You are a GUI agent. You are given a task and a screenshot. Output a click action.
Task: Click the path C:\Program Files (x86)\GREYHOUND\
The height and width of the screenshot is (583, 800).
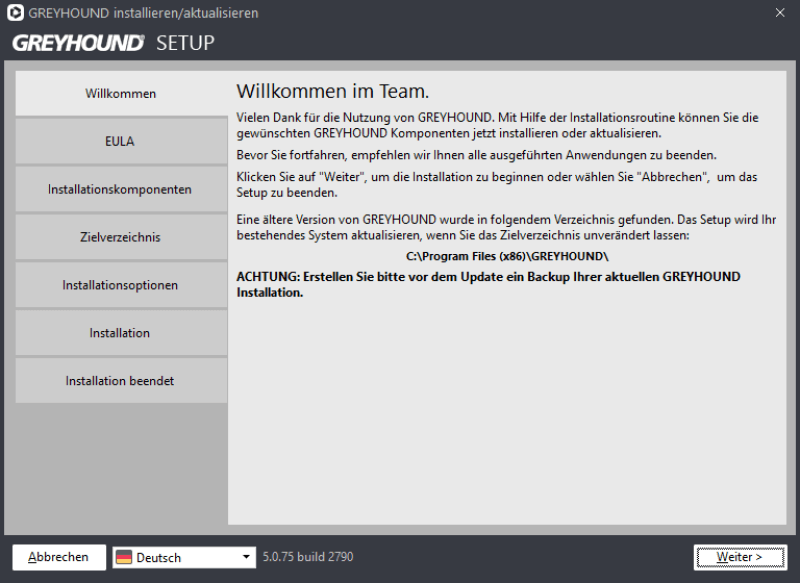(x=507, y=256)
